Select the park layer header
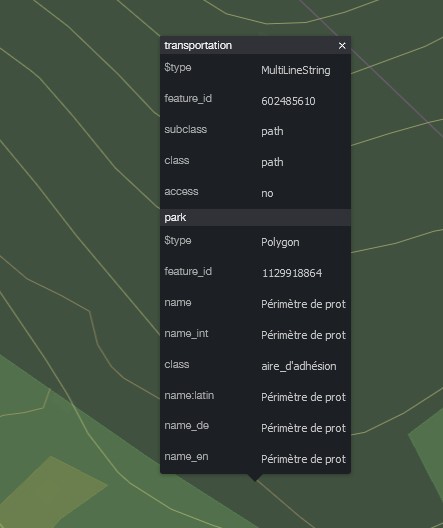The image size is (443, 528). [x=255, y=218]
